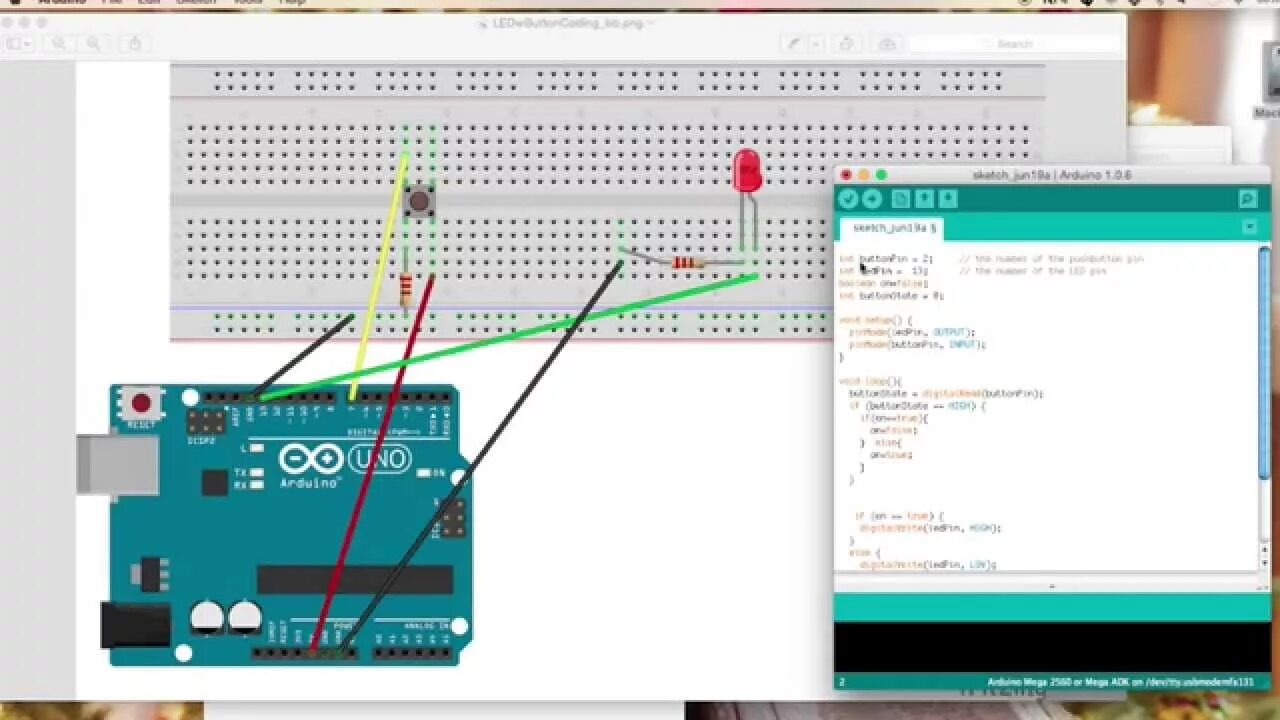Click the void loop() line in the editor
The width and height of the screenshot is (1280, 720).
870,381
